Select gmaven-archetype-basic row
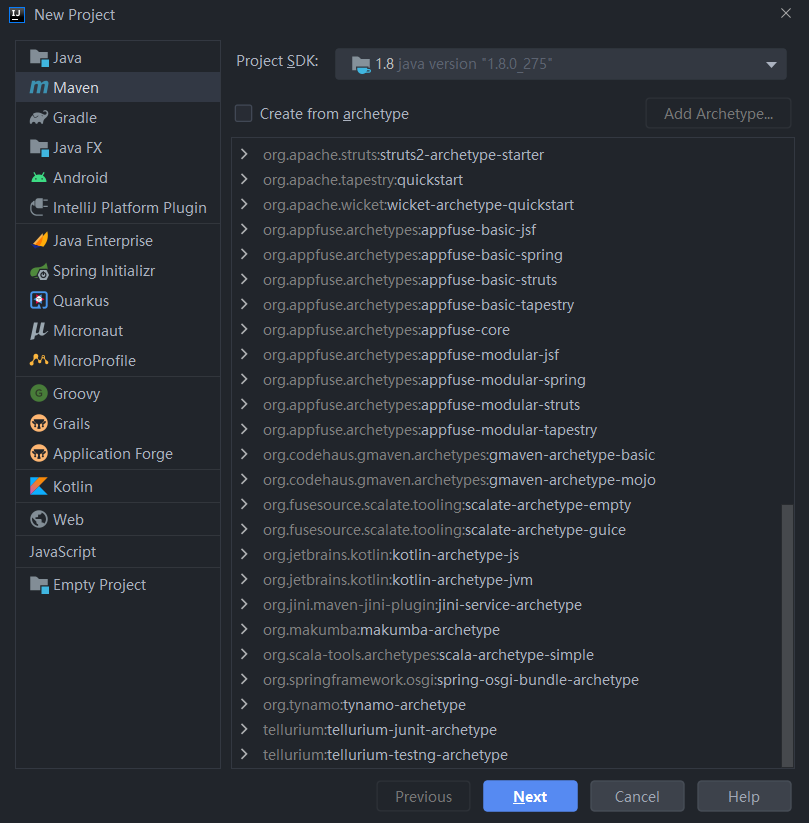This screenshot has width=809, height=823. pyautogui.click(x=512, y=455)
